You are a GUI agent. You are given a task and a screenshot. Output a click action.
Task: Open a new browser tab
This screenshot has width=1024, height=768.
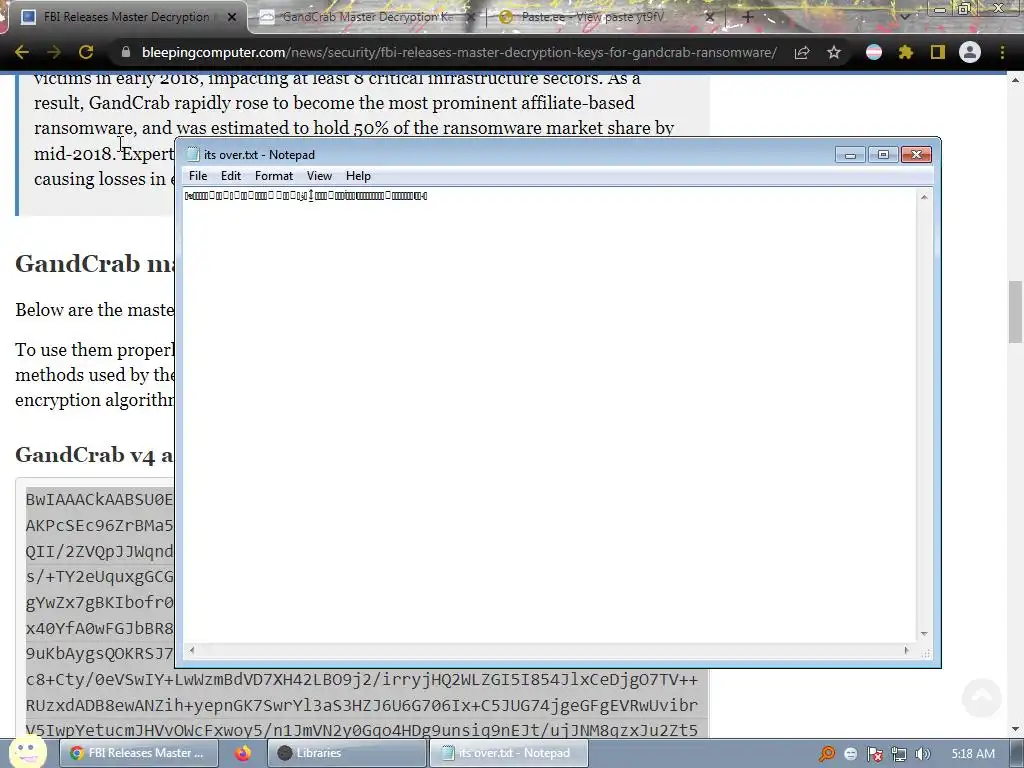[x=748, y=18]
